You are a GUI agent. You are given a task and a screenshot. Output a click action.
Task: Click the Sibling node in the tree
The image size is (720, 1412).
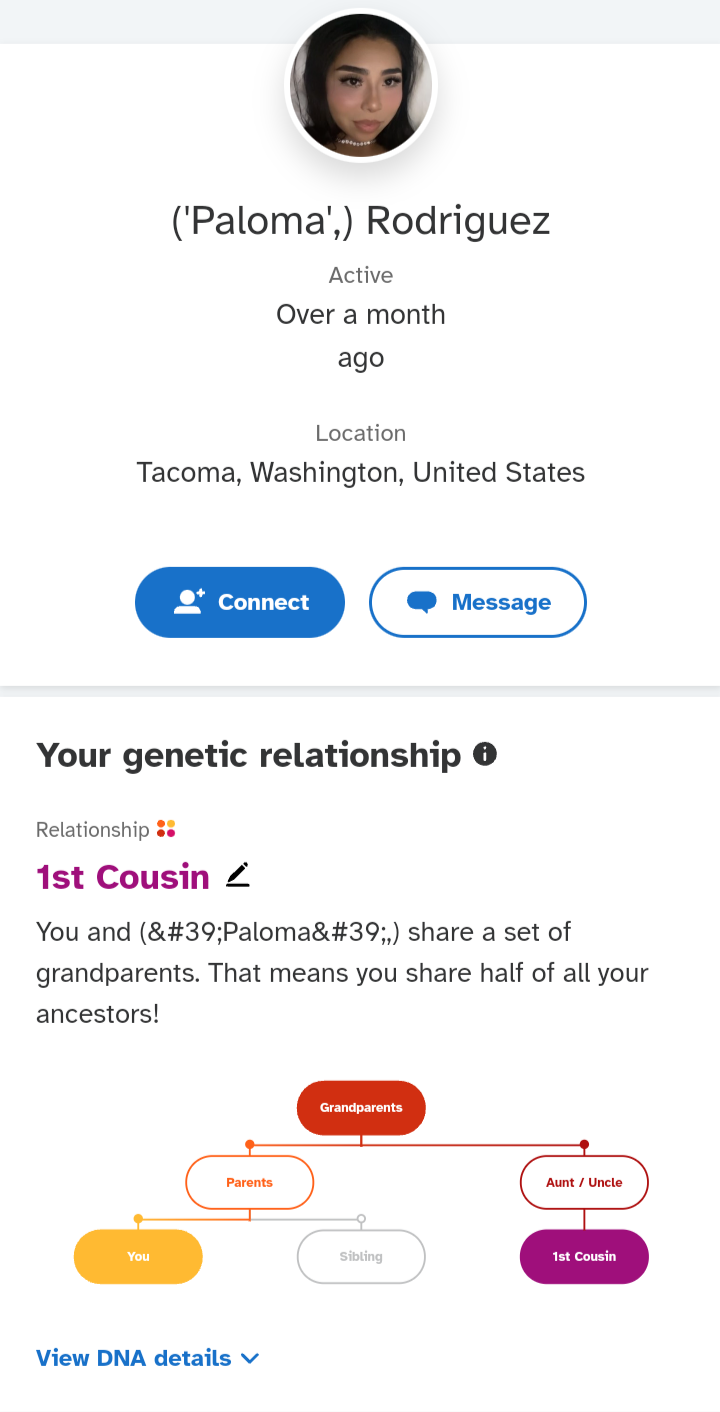tap(361, 1256)
